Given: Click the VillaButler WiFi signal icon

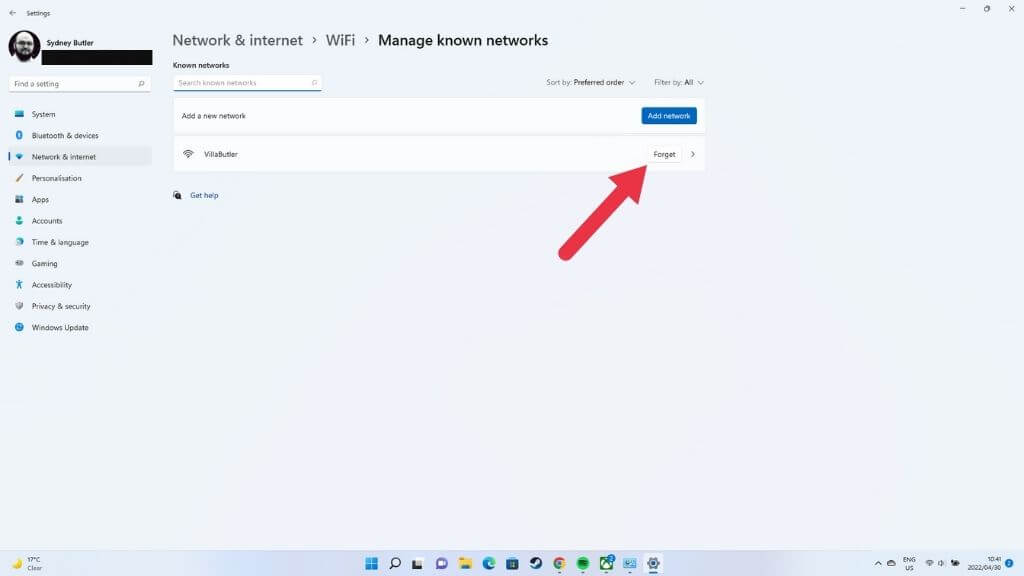Looking at the screenshot, I should click(188, 154).
